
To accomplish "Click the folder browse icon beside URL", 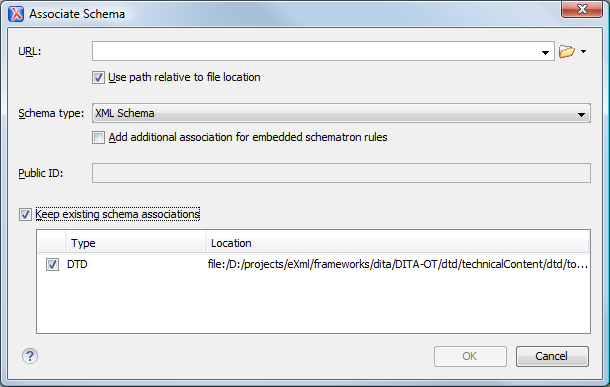I will [x=566, y=51].
